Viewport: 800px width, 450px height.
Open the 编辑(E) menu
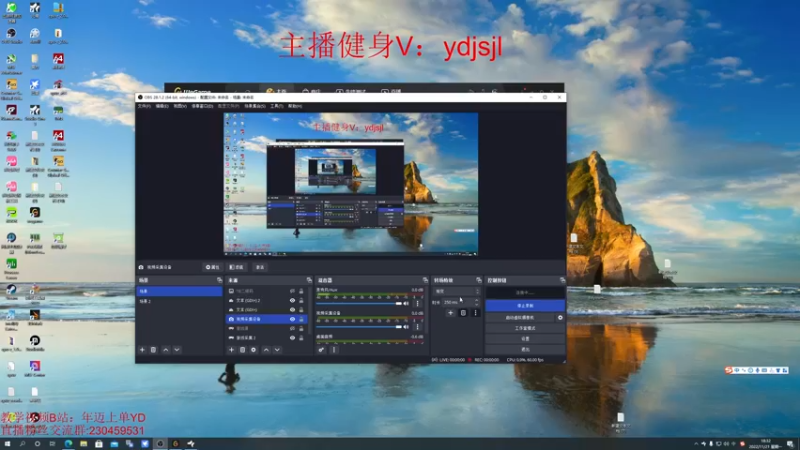[x=162, y=106]
